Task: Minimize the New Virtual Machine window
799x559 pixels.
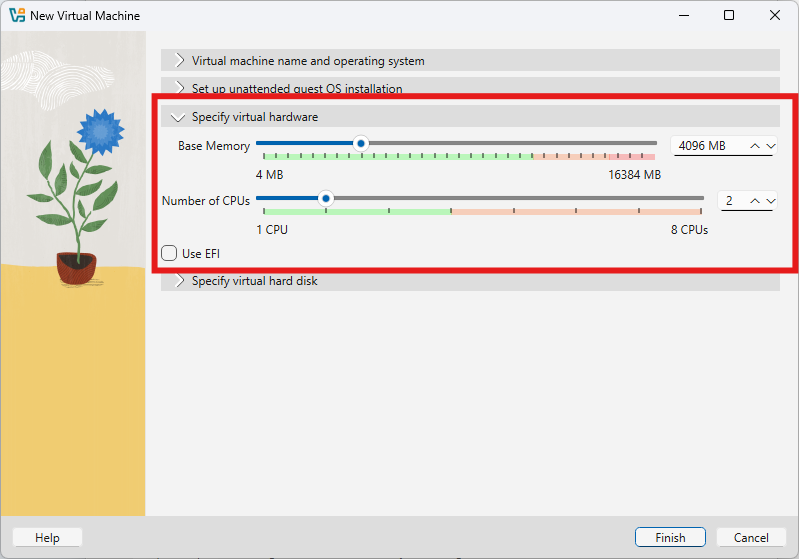Action: click(x=684, y=15)
